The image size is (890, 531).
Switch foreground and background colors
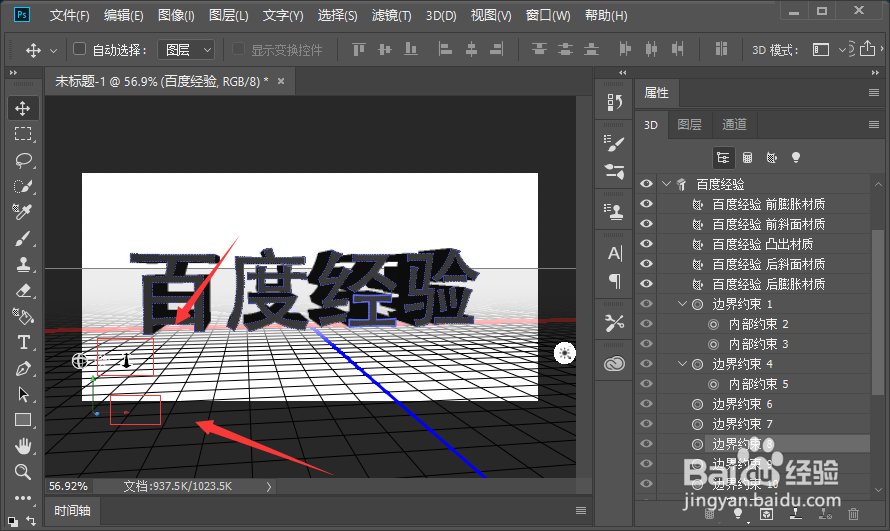[31, 520]
